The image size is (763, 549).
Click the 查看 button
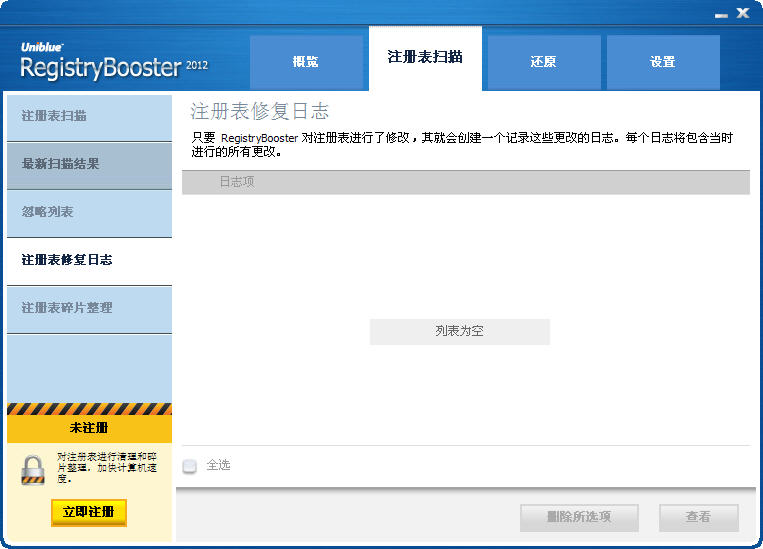(x=699, y=517)
